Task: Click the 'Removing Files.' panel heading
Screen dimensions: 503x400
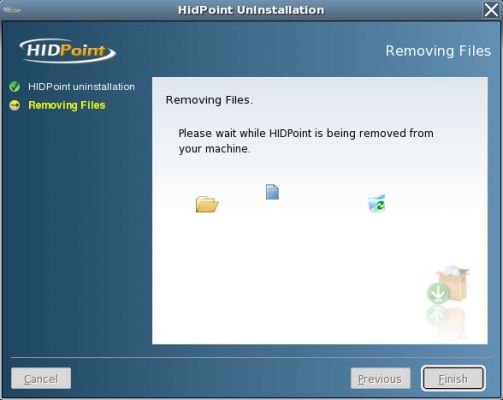Action: 209,100
